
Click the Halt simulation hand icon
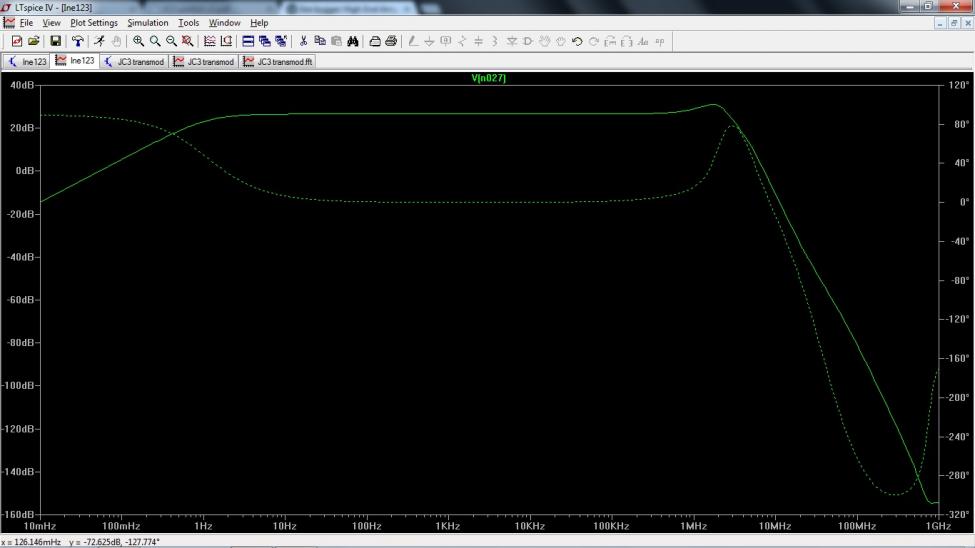[116, 41]
